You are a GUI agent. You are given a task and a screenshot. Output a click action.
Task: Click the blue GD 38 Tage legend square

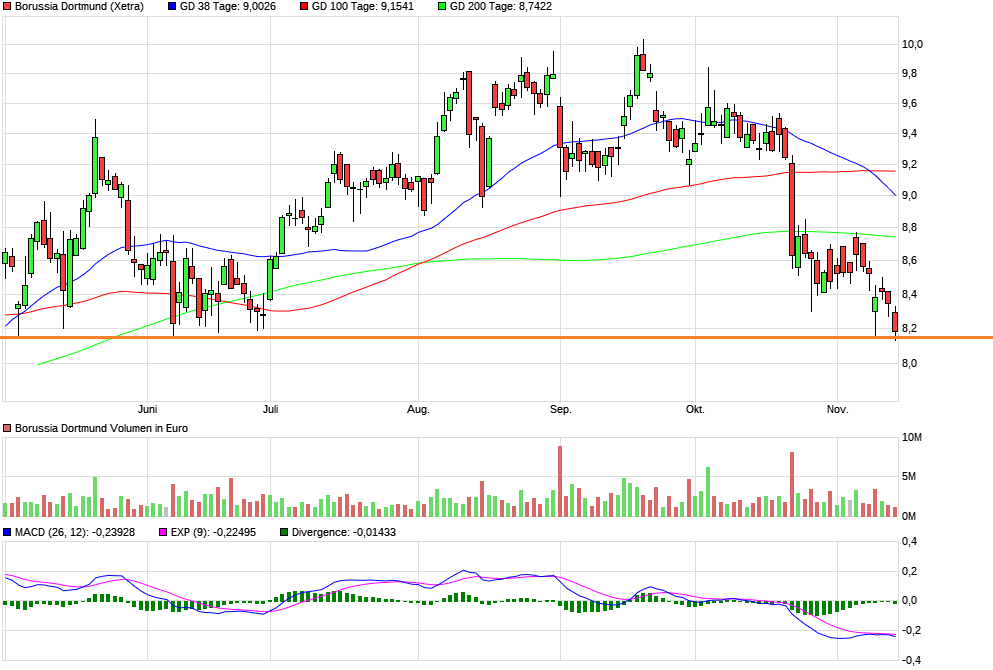point(171,6)
